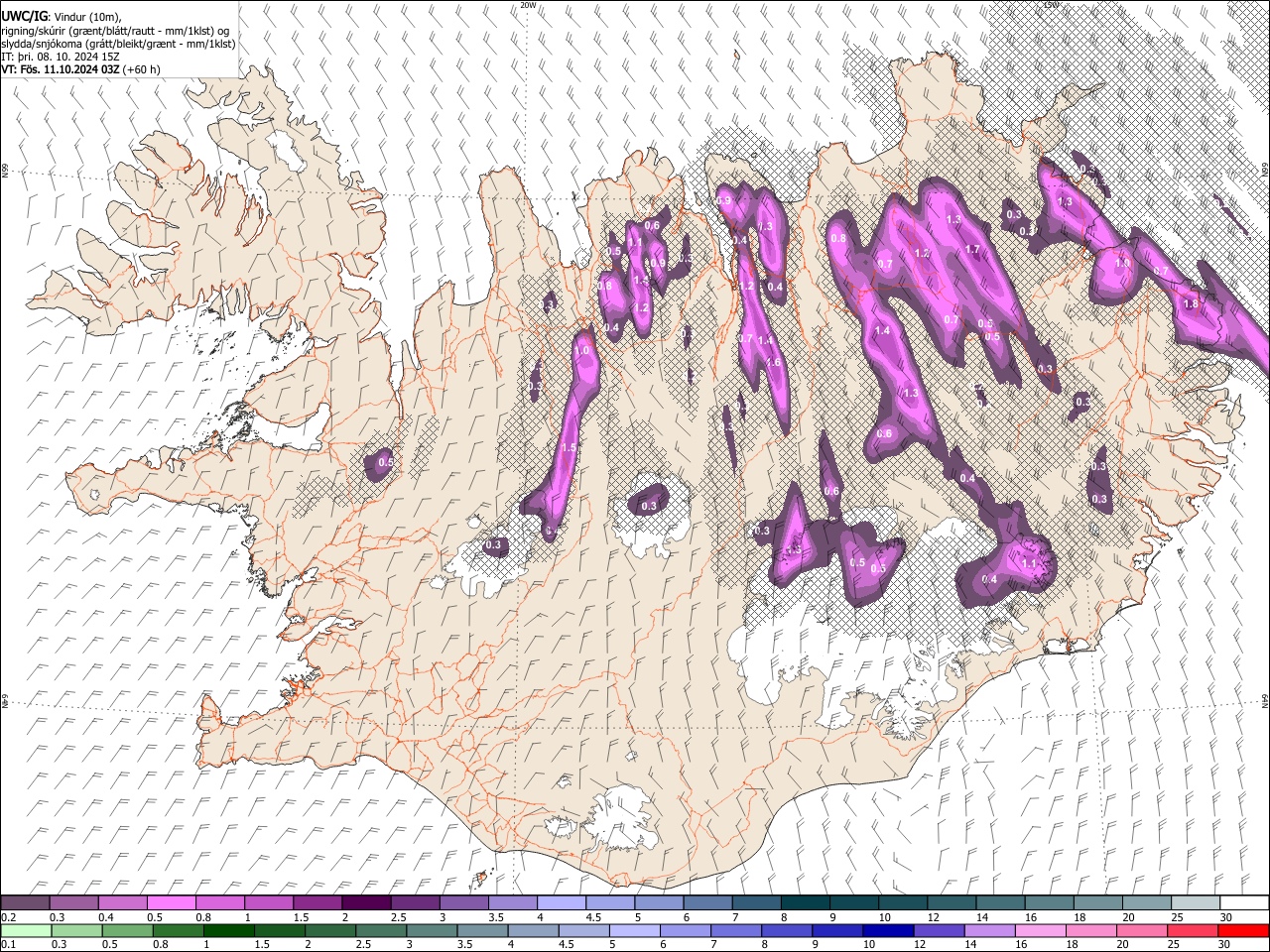The width and height of the screenshot is (1270, 952).
Task: Select the 0.8–1 swatch in upper legend row
Action: point(220,902)
